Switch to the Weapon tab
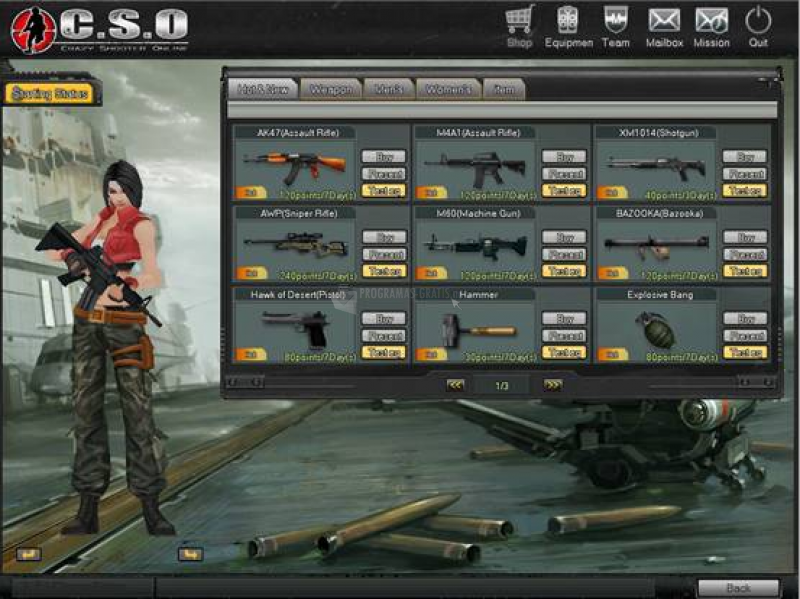 [331, 89]
